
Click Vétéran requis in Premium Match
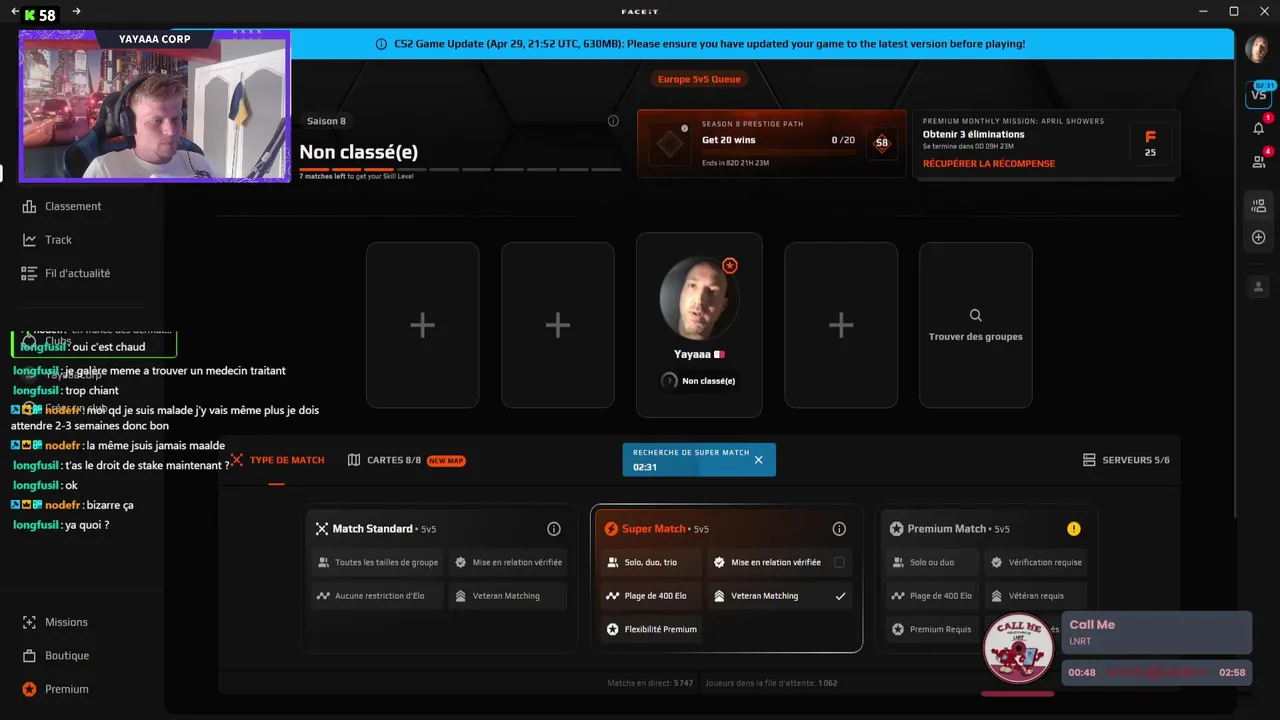pos(1034,596)
